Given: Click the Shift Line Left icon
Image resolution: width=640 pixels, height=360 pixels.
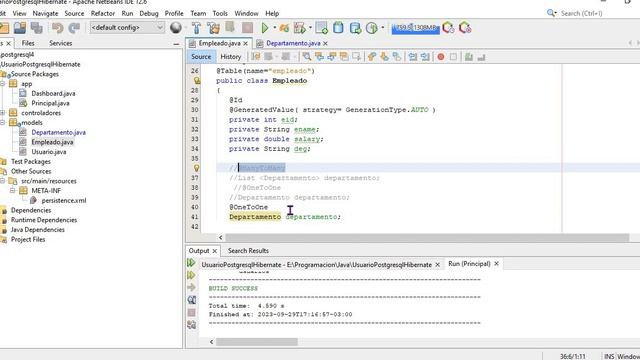Looking at the screenshot, I should (x=413, y=57).
